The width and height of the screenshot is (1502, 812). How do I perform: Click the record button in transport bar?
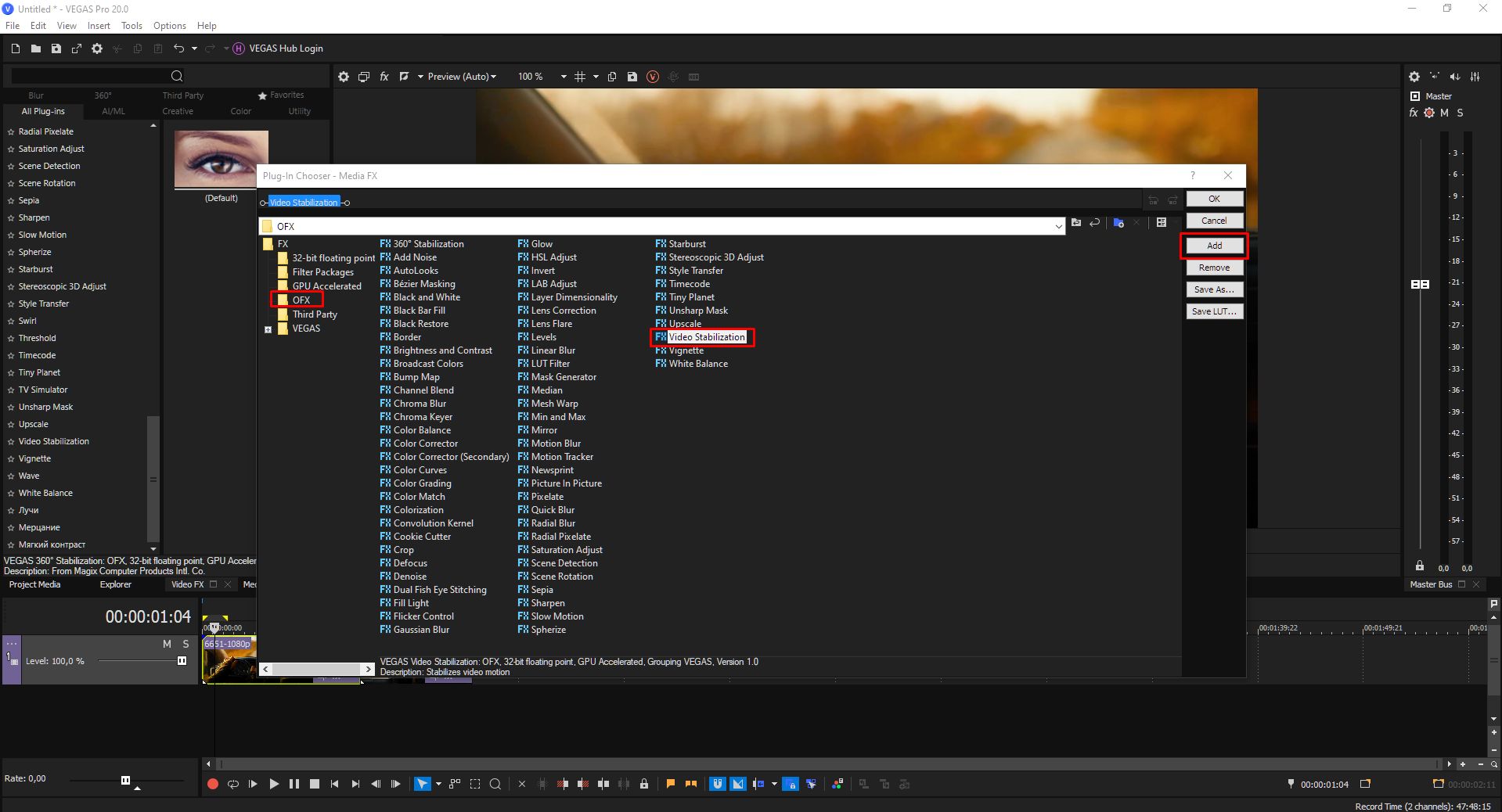coord(212,784)
